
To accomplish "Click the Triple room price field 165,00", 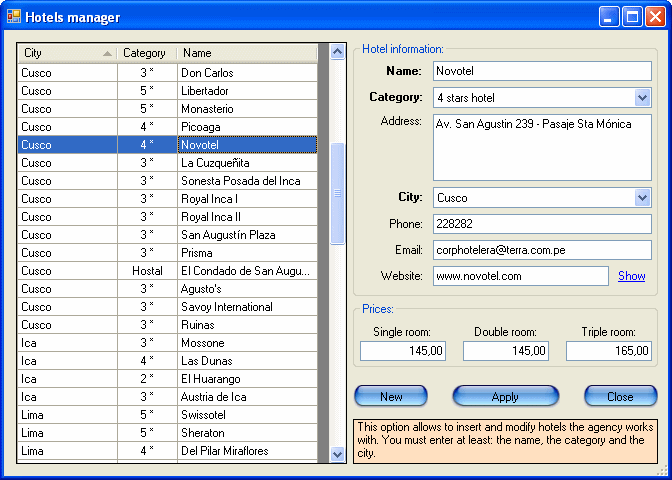I will pos(609,351).
